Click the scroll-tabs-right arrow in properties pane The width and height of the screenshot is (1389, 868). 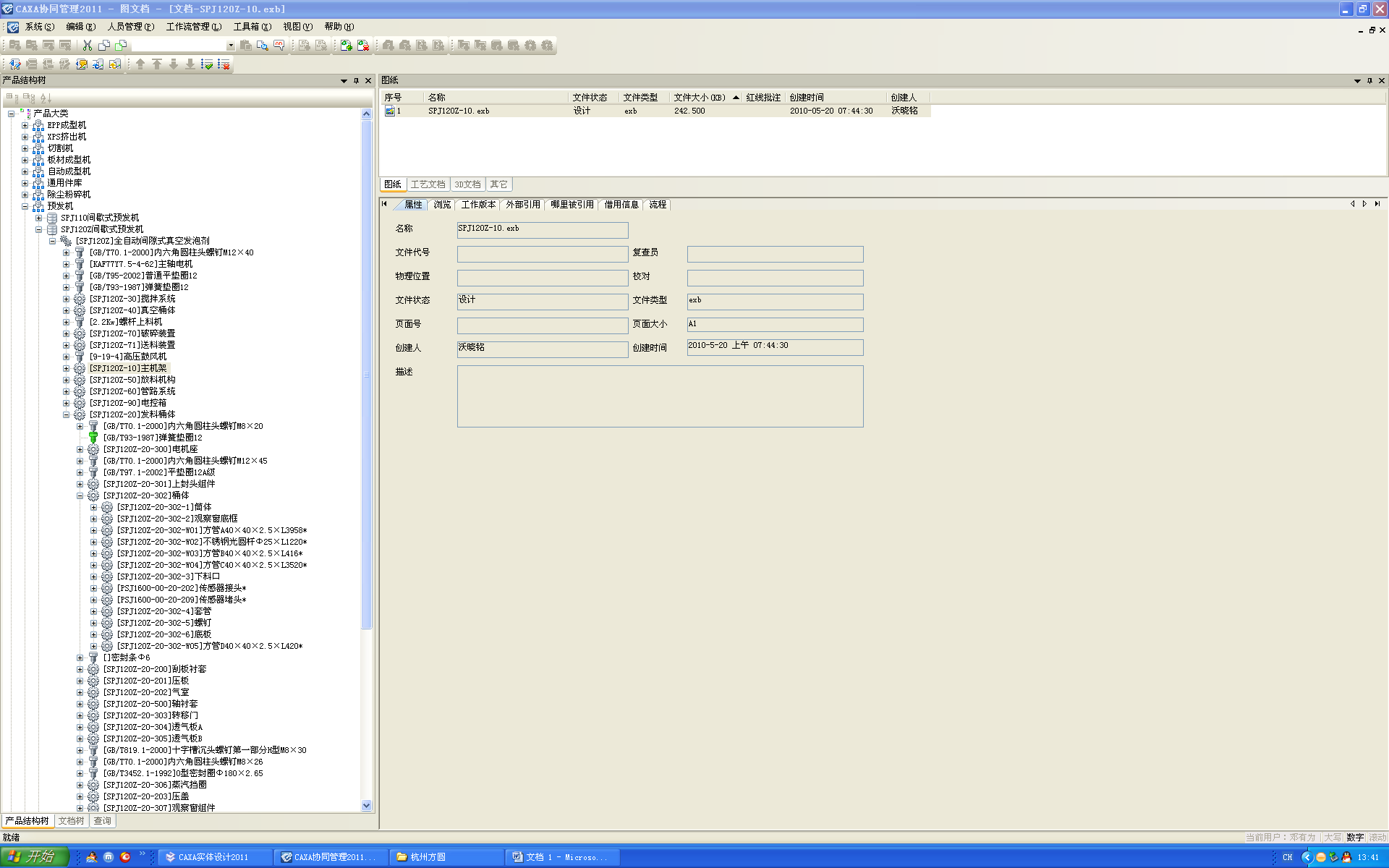(1364, 204)
